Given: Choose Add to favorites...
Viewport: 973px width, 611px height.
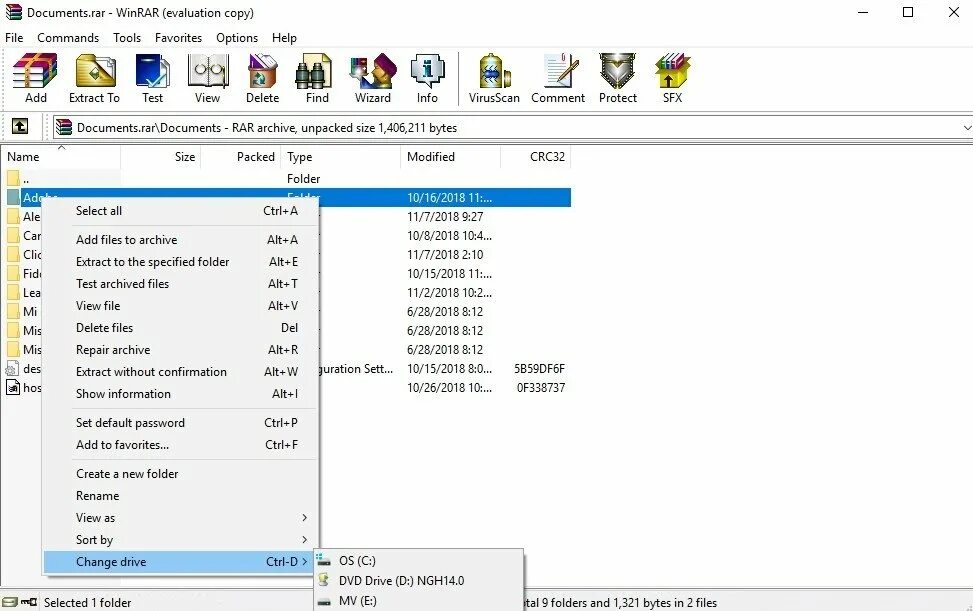Looking at the screenshot, I should pyautogui.click(x=181, y=445).
